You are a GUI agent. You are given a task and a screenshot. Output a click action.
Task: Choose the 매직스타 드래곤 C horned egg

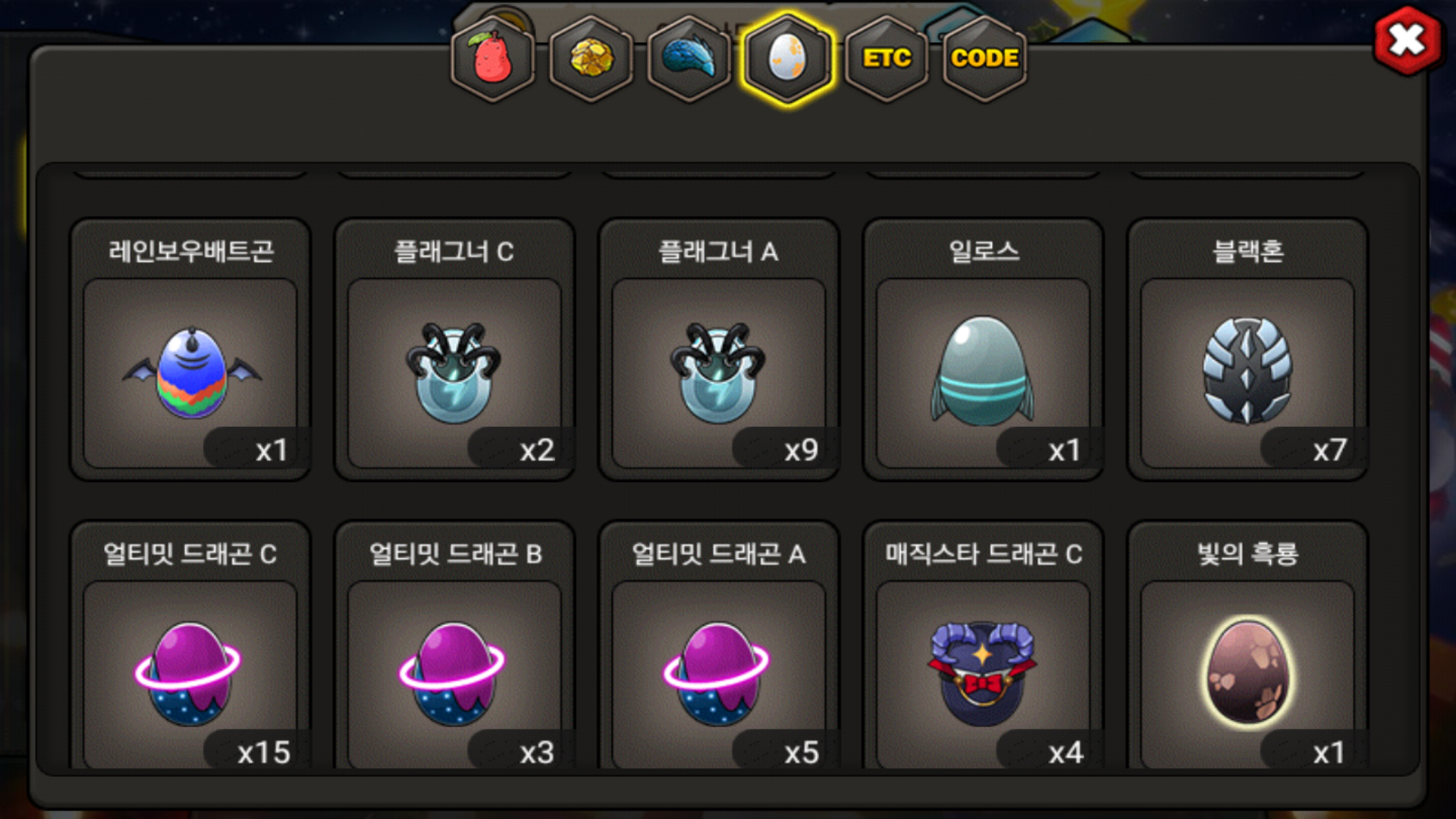coord(983,645)
